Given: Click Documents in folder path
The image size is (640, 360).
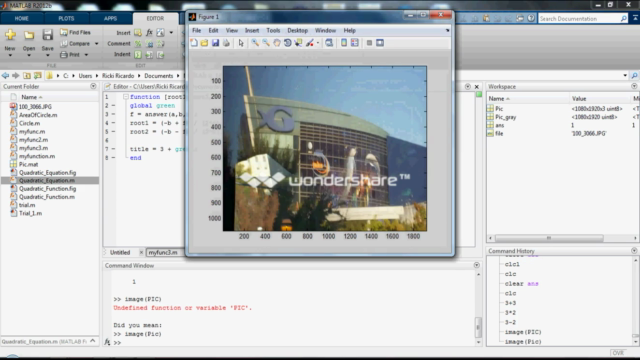Looking at the screenshot, I should 159,76.
